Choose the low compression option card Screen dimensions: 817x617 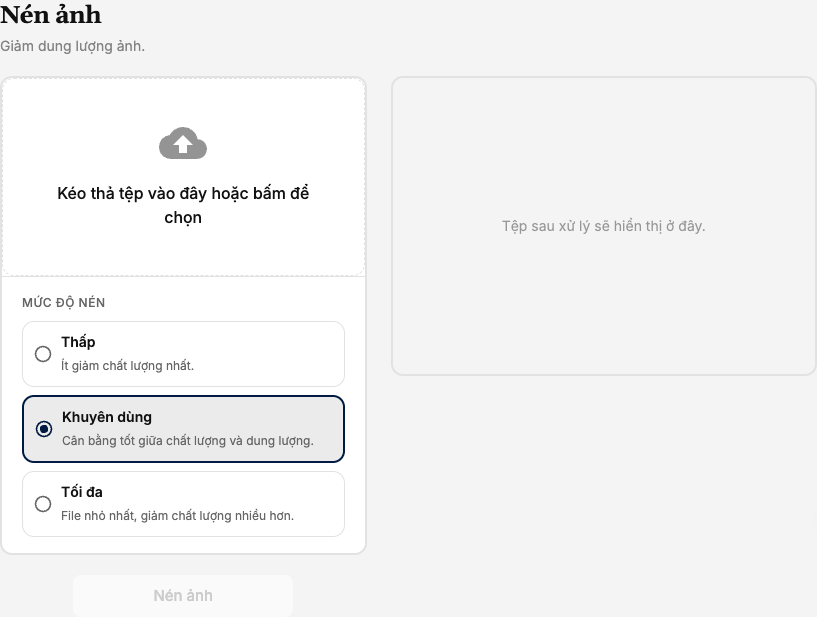pyautogui.click(x=183, y=354)
